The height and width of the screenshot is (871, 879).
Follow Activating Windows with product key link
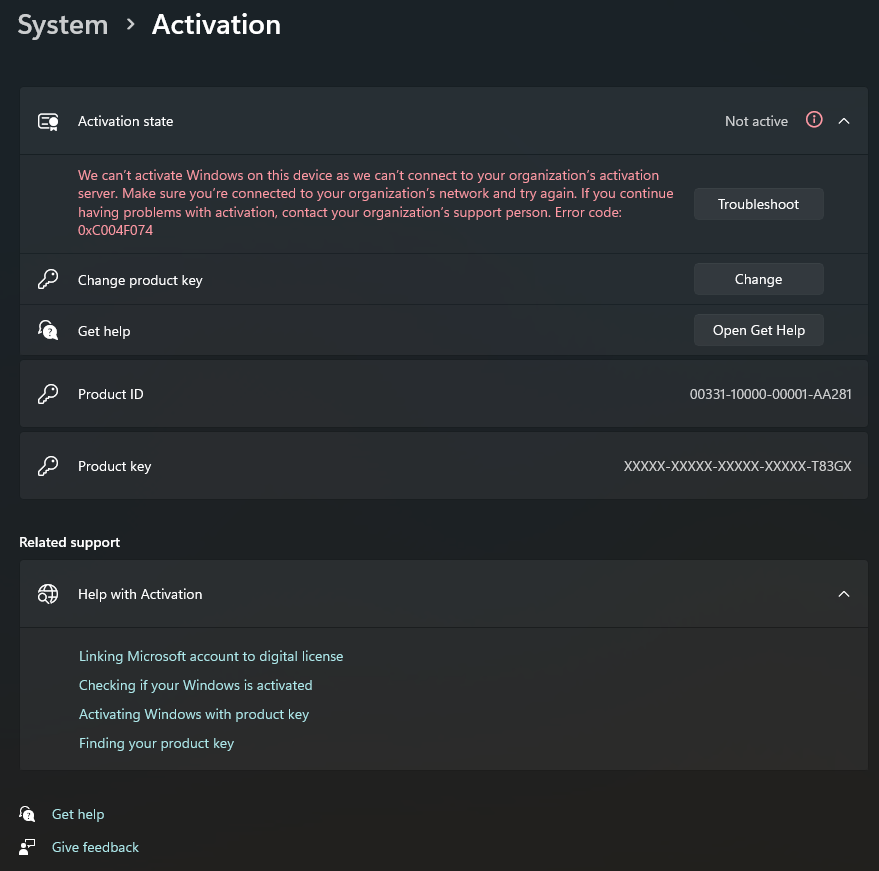click(194, 714)
